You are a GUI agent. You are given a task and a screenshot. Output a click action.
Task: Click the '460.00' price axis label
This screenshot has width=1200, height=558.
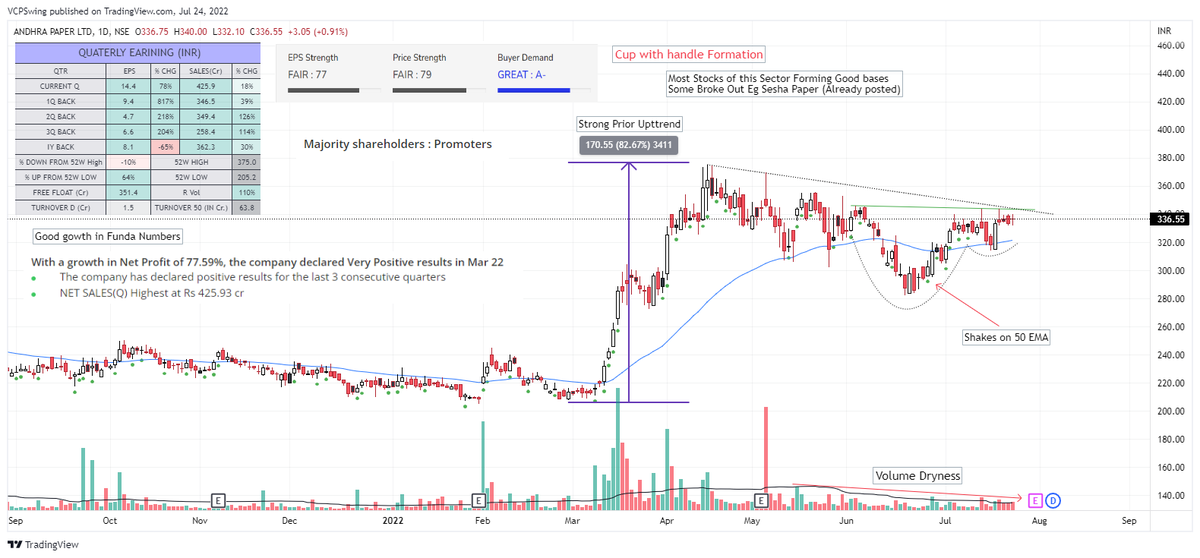point(1170,45)
